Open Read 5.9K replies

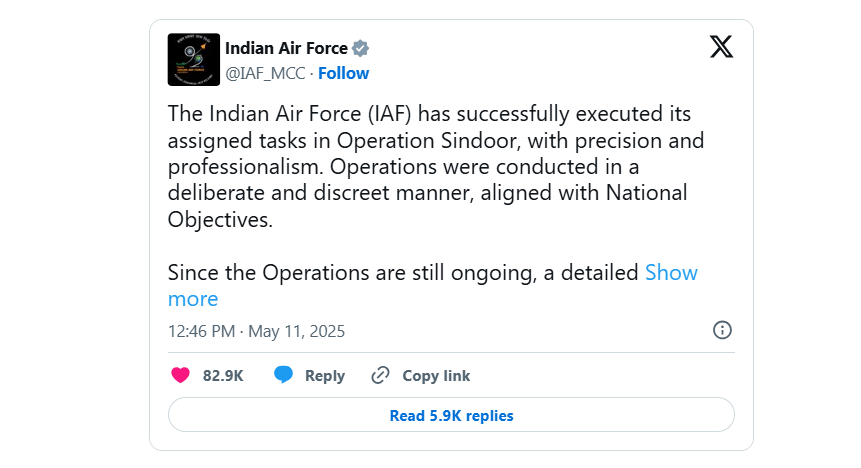(x=451, y=415)
